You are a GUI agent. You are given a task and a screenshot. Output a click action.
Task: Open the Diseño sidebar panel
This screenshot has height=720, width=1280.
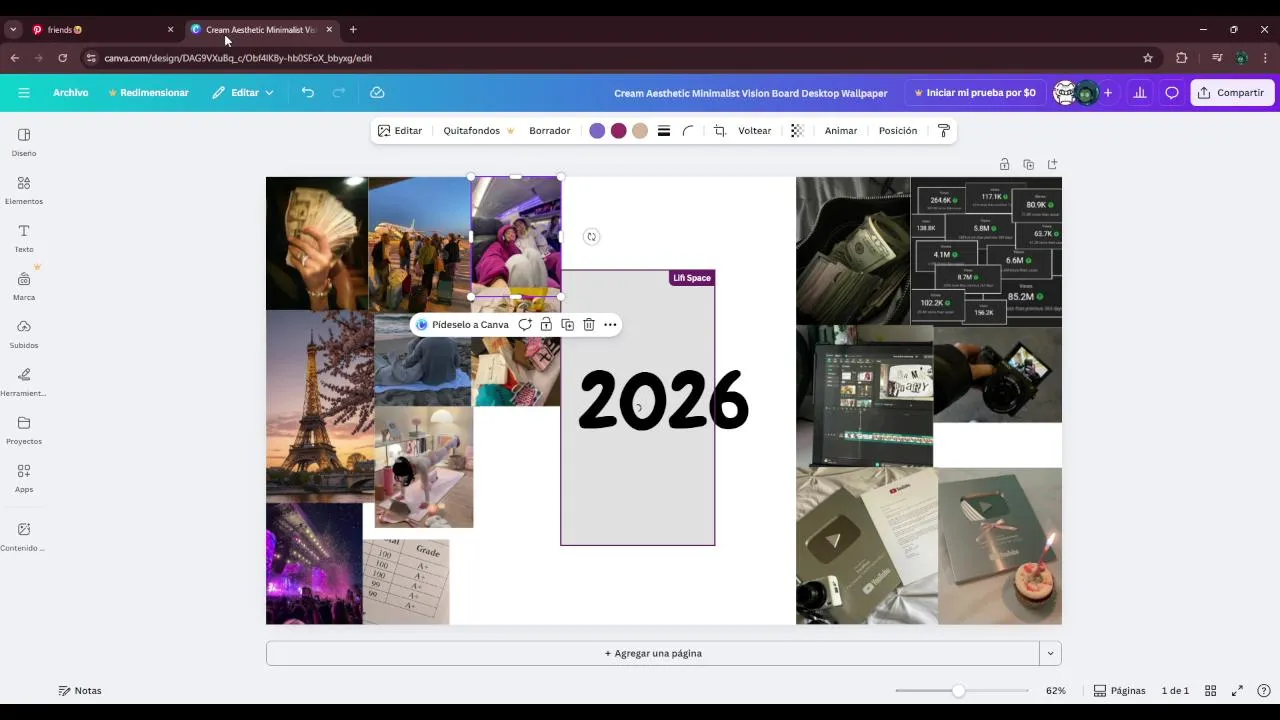[24, 142]
